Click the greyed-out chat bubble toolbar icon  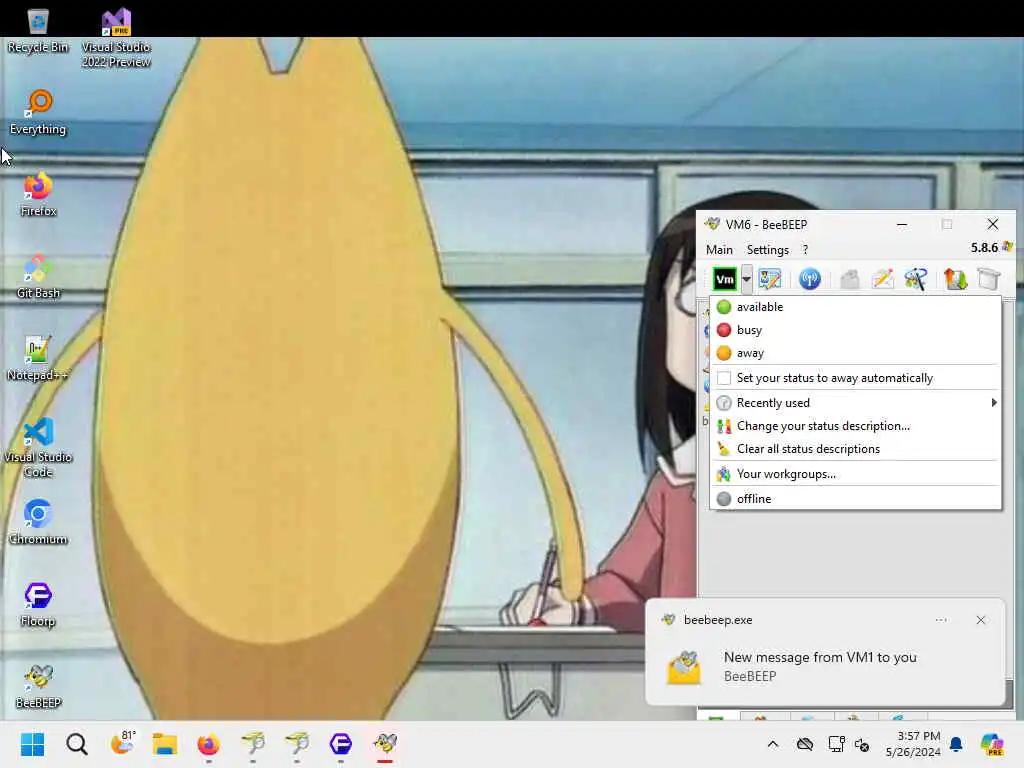click(x=850, y=280)
